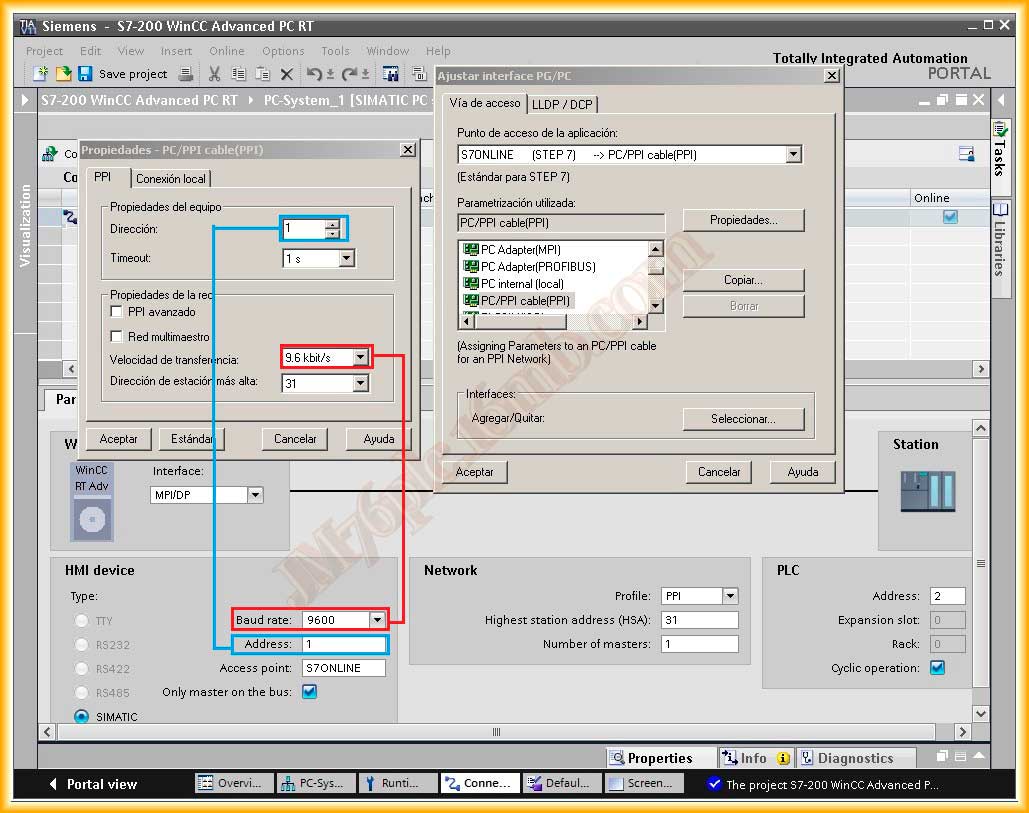
Task: Click the Cut scissors icon
Action: (x=214, y=74)
